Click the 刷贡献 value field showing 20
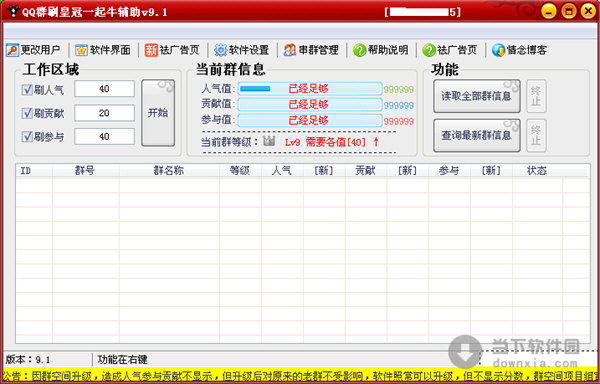Image resolution: width=600 pixels, height=384 pixels. point(104,113)
